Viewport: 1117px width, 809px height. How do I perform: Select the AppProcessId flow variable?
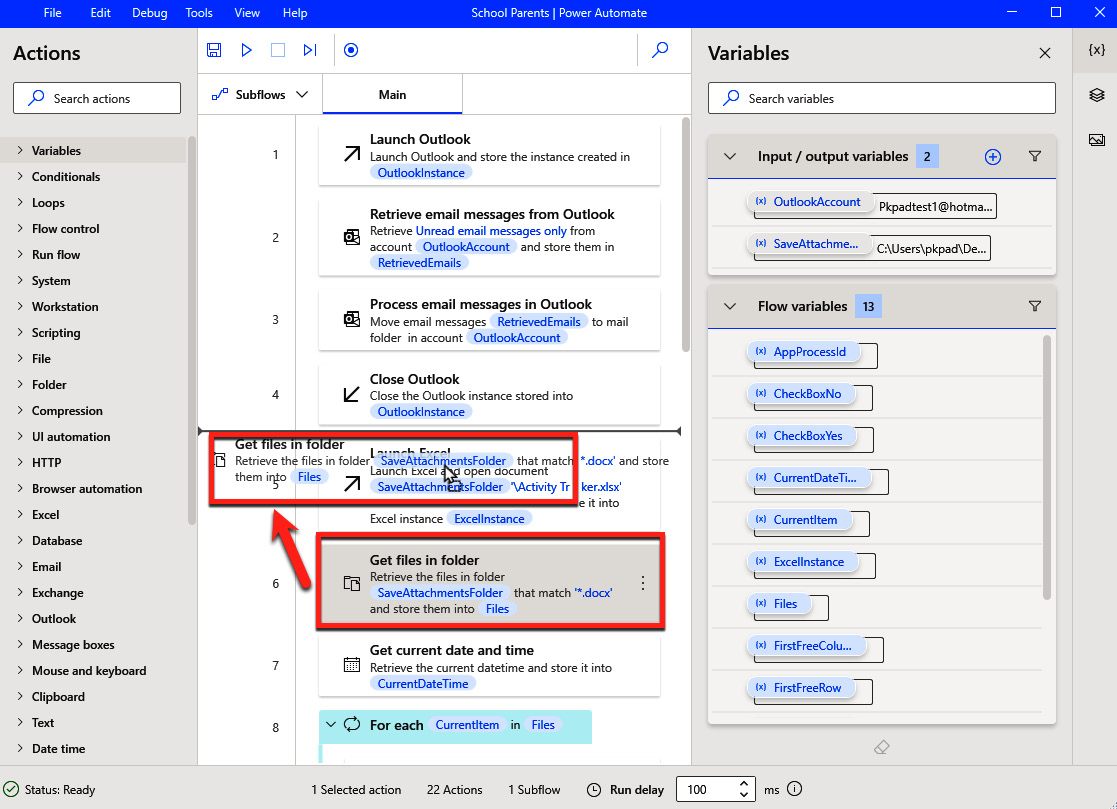click(802, 352)
